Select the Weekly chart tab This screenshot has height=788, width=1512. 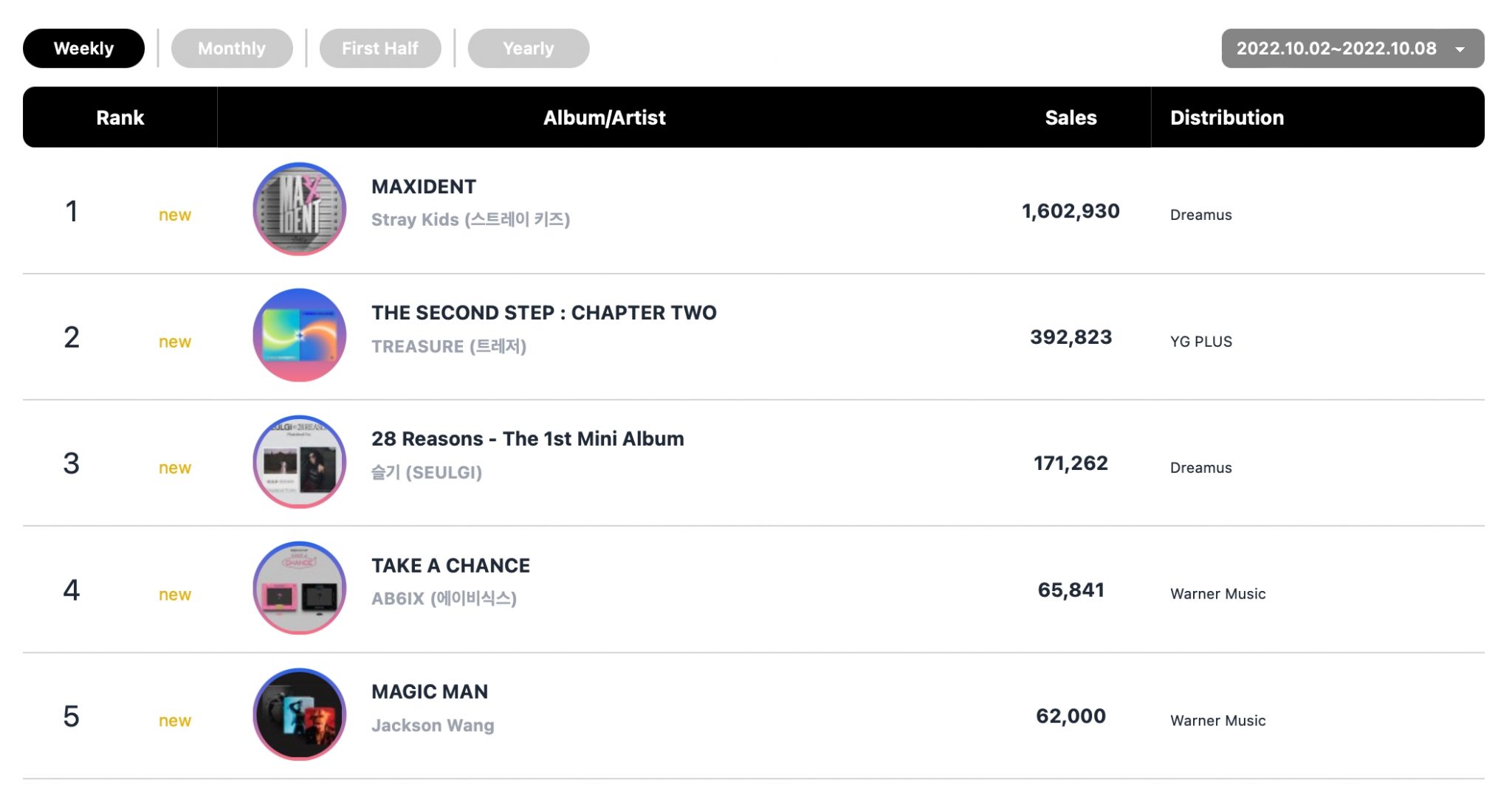pyautogui.click(x=83, y=47)
